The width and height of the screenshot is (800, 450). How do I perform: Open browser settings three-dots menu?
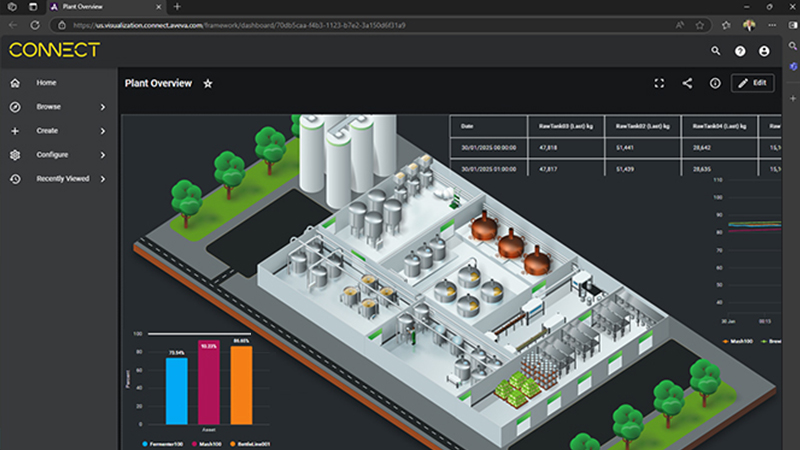click(x=772, y=25)
